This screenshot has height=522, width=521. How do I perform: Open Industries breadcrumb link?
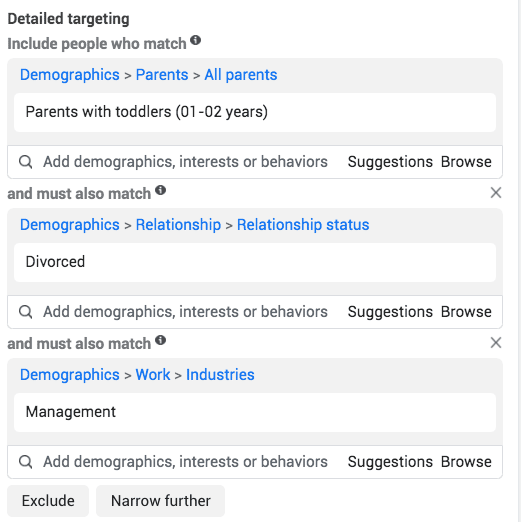(220, 375)
